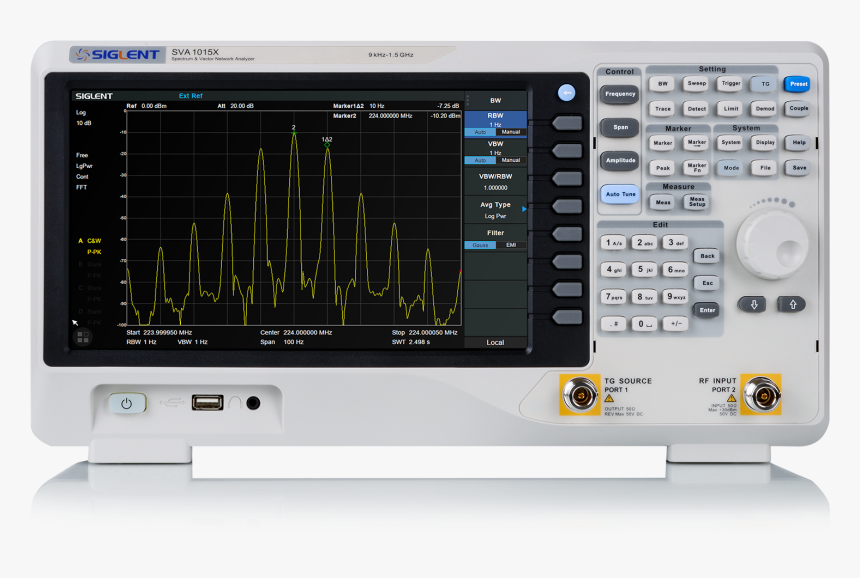Tap keypad key 1 A/a
The image size is (860, 578).
613,243
